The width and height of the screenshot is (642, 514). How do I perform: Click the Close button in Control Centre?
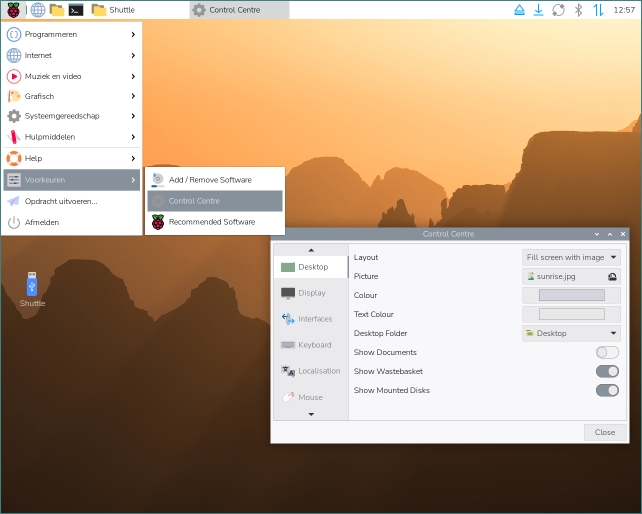(605, 432)
